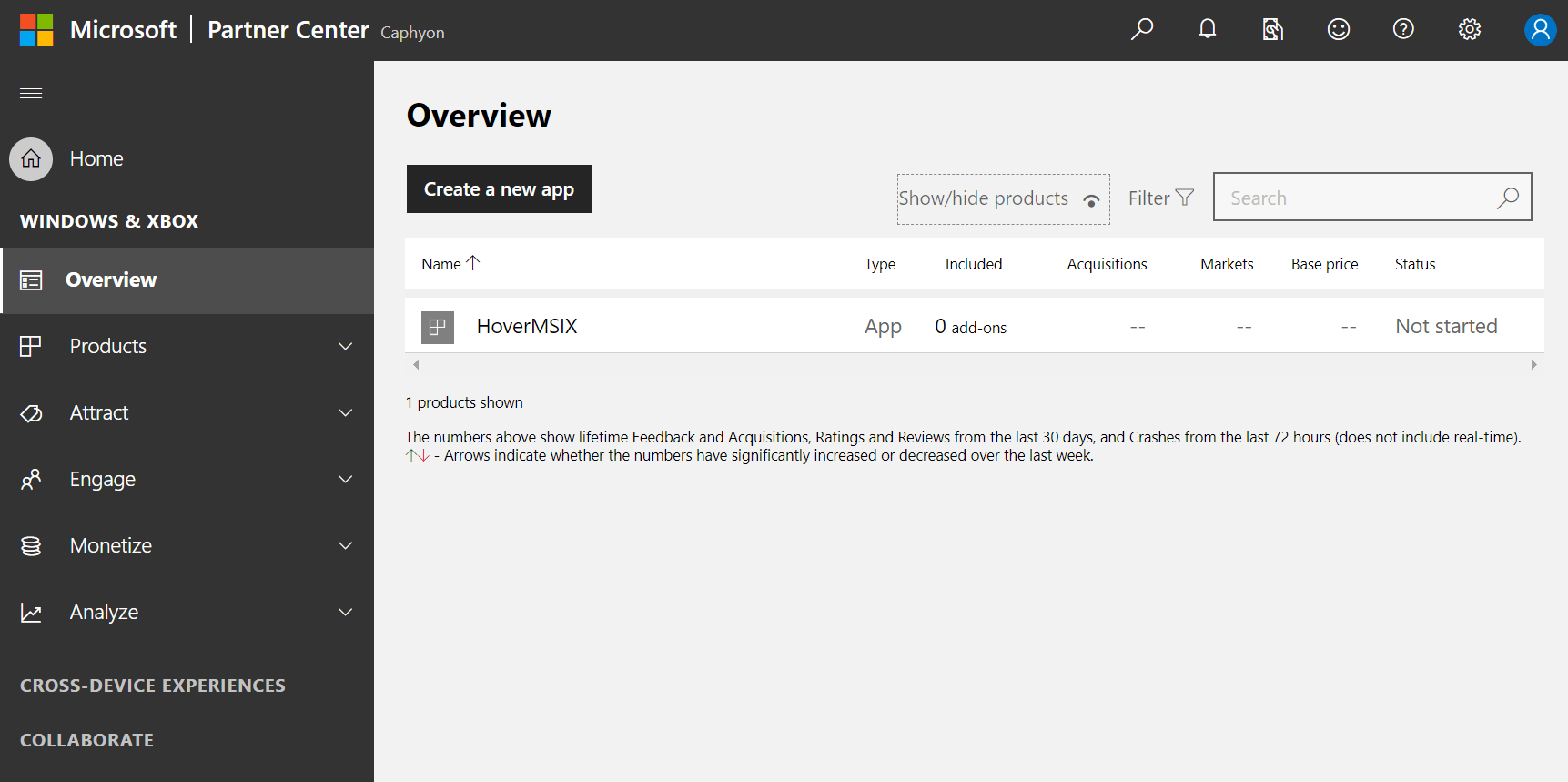Go to Home in sidebar
Image resolution: width=1568 pixels, height=782 pixels.
pos(96,159)
